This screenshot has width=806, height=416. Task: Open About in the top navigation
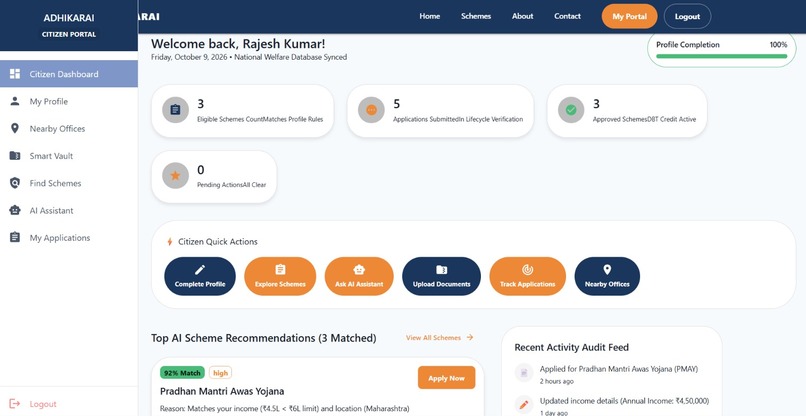[522, 16]
